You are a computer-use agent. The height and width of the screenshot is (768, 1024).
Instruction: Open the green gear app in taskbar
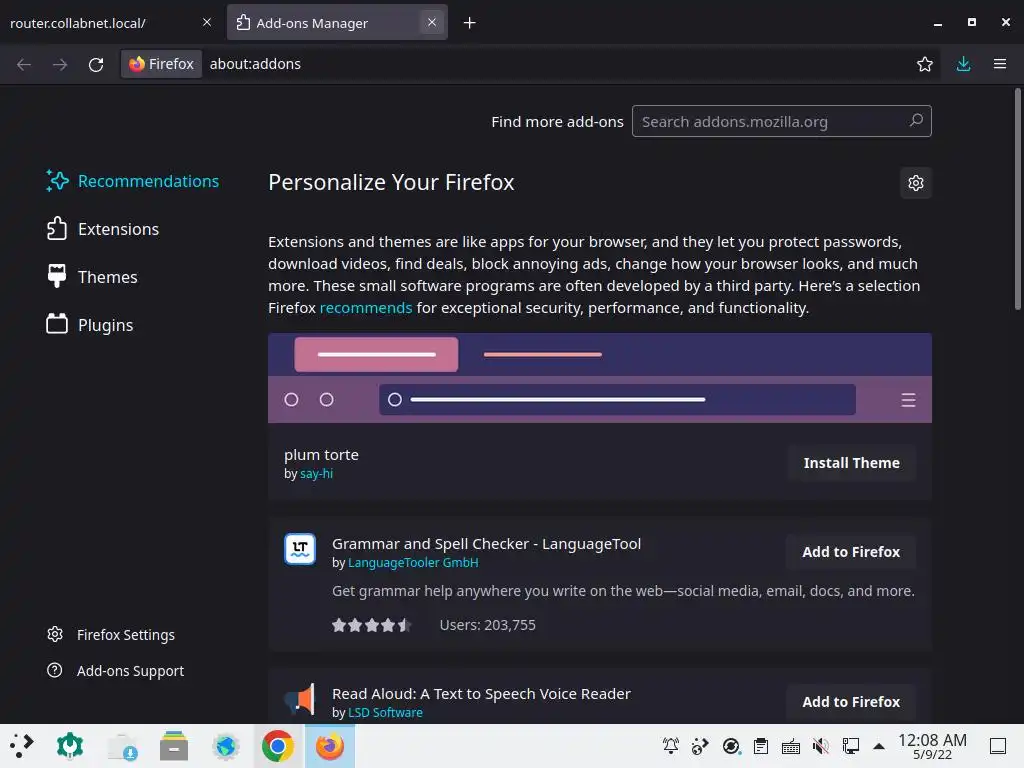point(70,746)
